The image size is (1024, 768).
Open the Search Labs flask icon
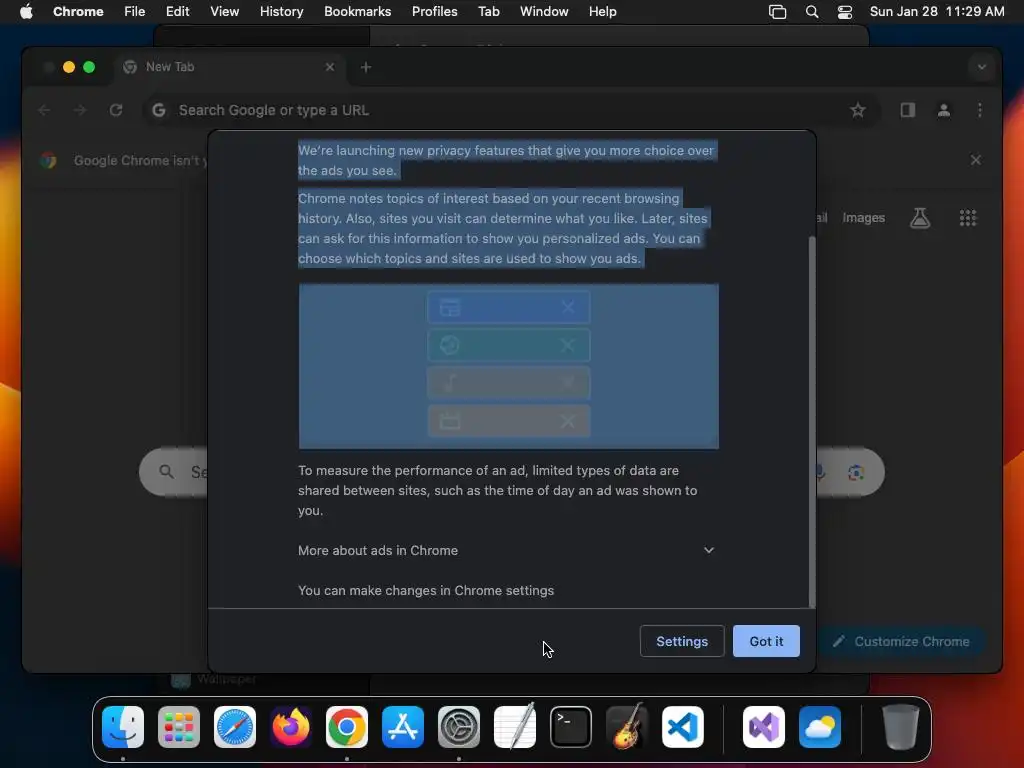pos(920,218)
